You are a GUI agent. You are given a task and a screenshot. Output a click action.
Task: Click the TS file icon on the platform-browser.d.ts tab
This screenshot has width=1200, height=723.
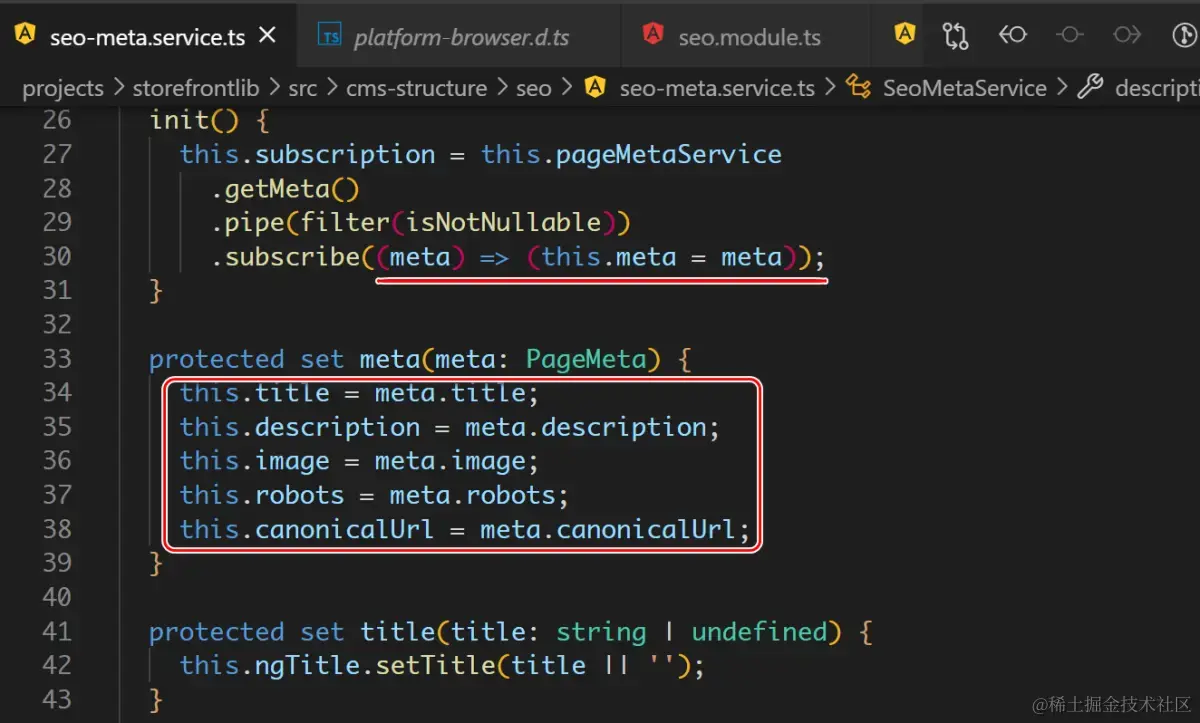pos(329,36)
